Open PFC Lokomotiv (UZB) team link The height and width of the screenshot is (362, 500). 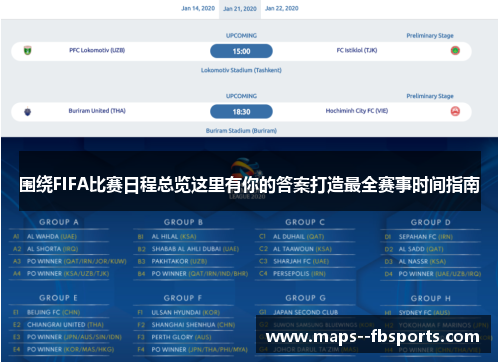coord(97,50)
